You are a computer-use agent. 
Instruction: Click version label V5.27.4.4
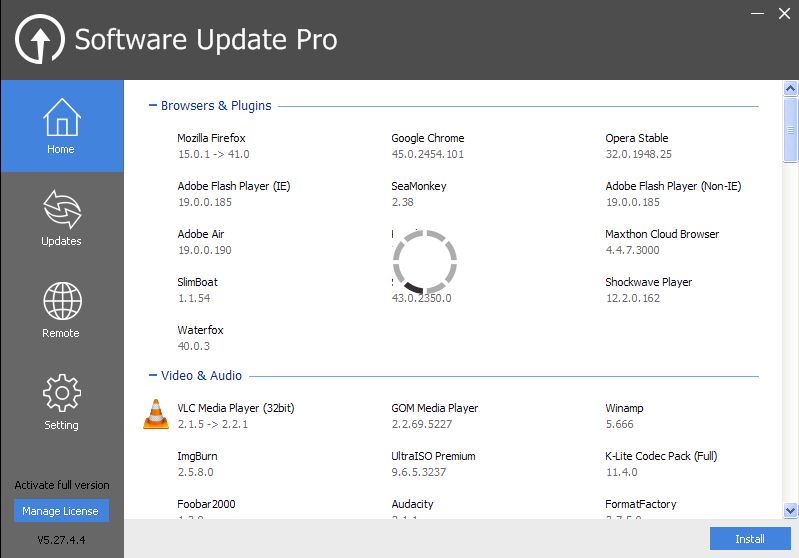(x=61, y=540)
